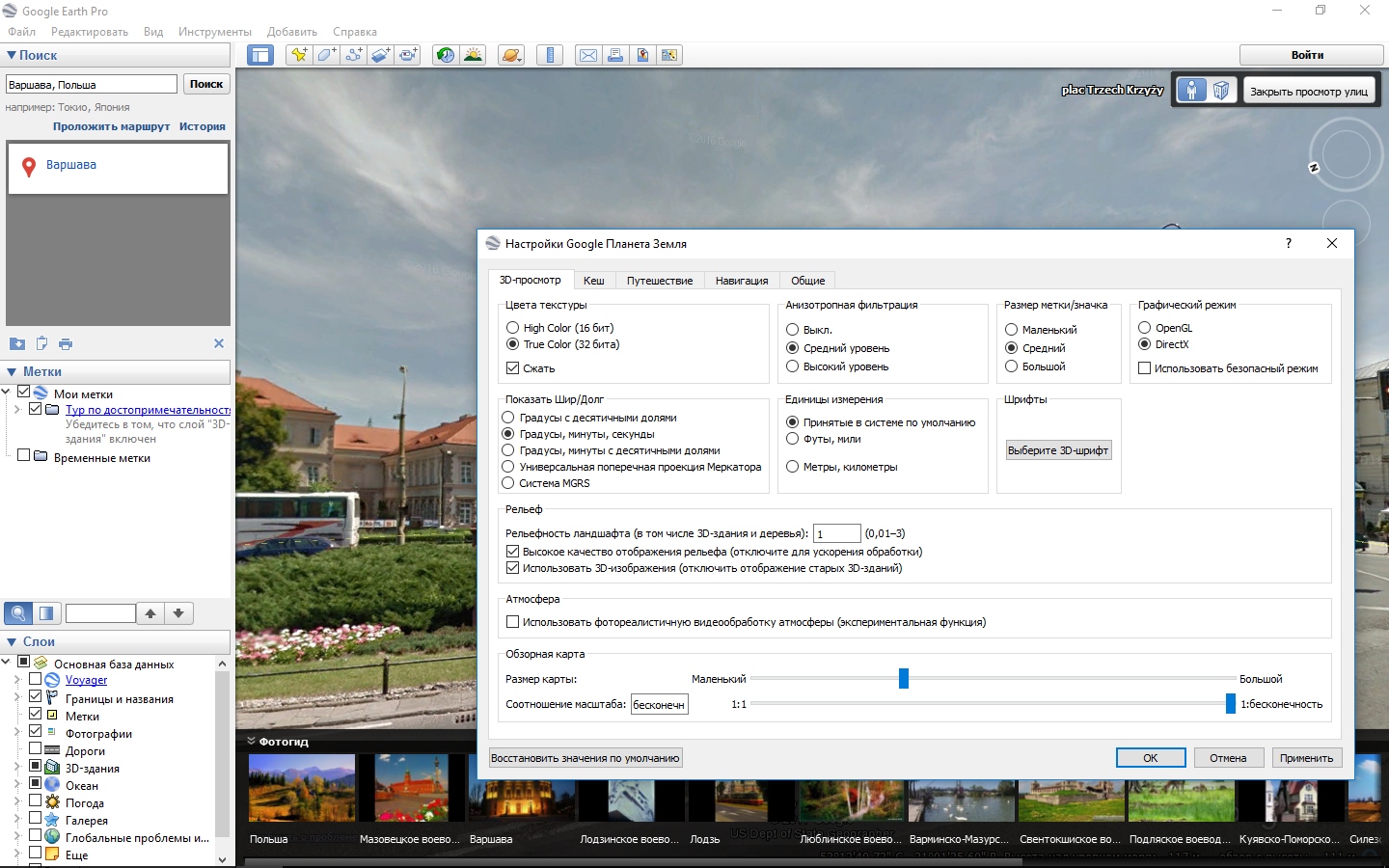The width and height of the screenshot is (1389, 868).
Task: Click the email envelope toolbar icon
Action: (x=587, y=55)
